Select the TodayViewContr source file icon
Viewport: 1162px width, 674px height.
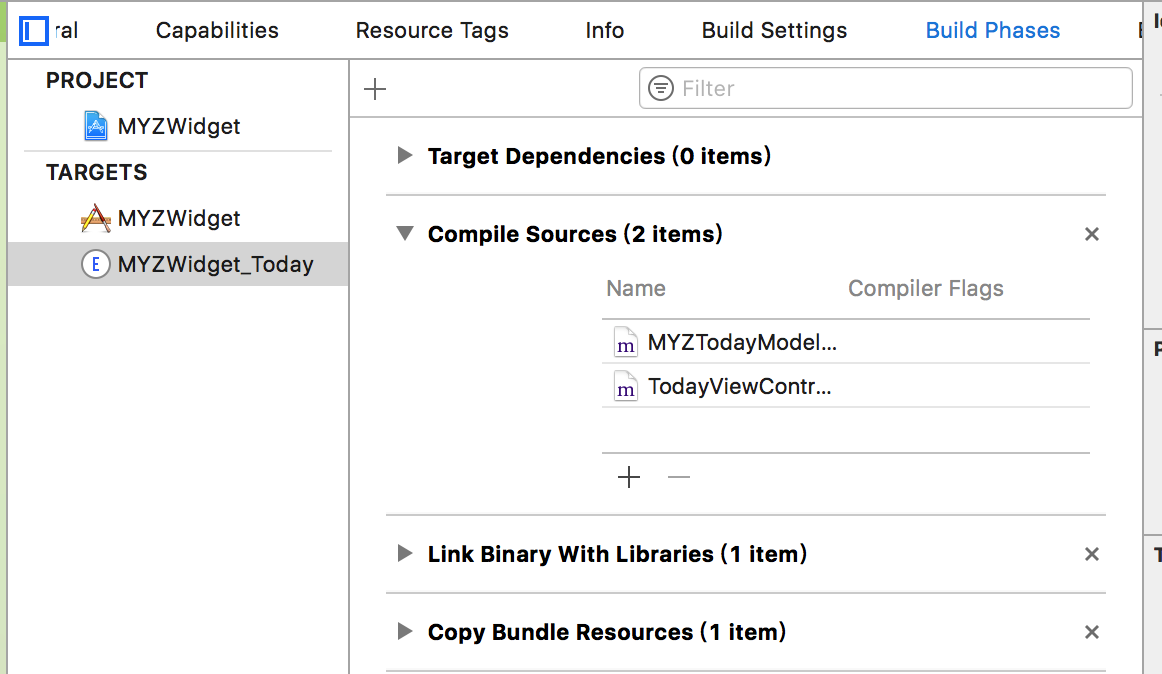click(x=625, y=386)
